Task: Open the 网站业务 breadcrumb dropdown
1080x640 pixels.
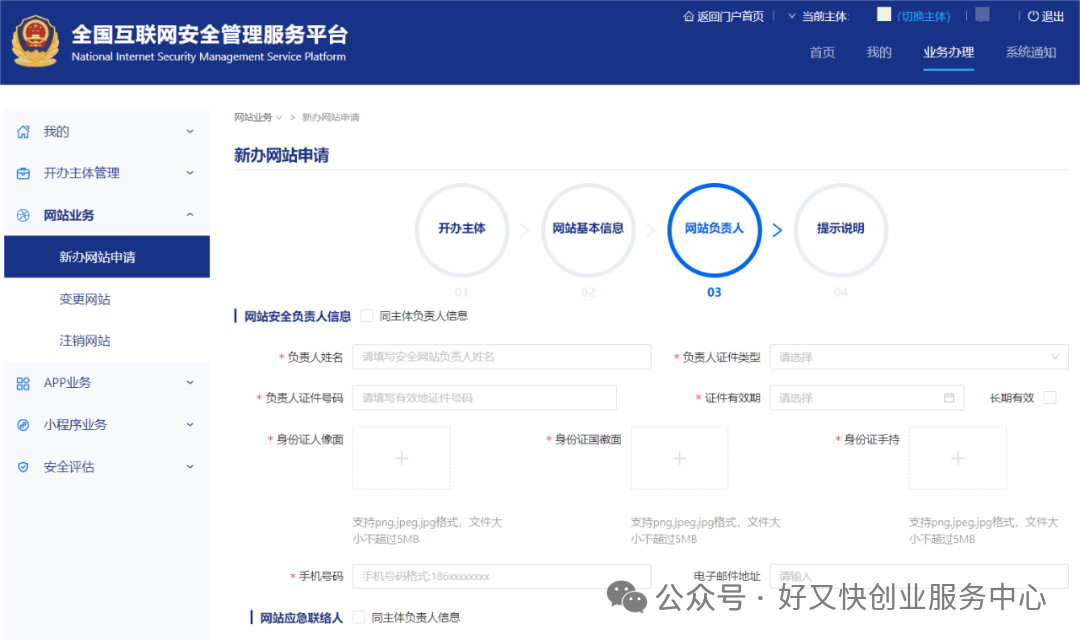Action: tap(258, 117)
